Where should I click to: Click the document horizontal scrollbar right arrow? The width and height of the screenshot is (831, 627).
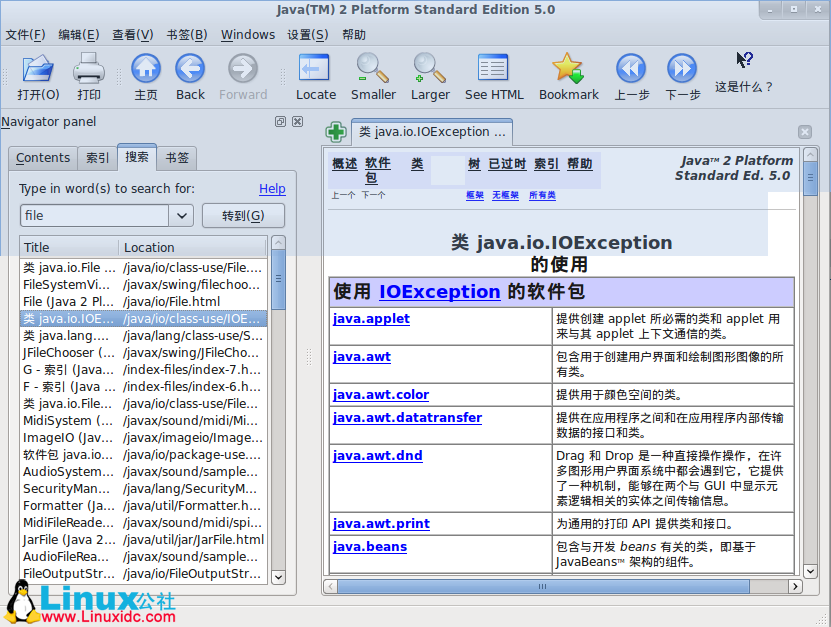tap(795, 586)
